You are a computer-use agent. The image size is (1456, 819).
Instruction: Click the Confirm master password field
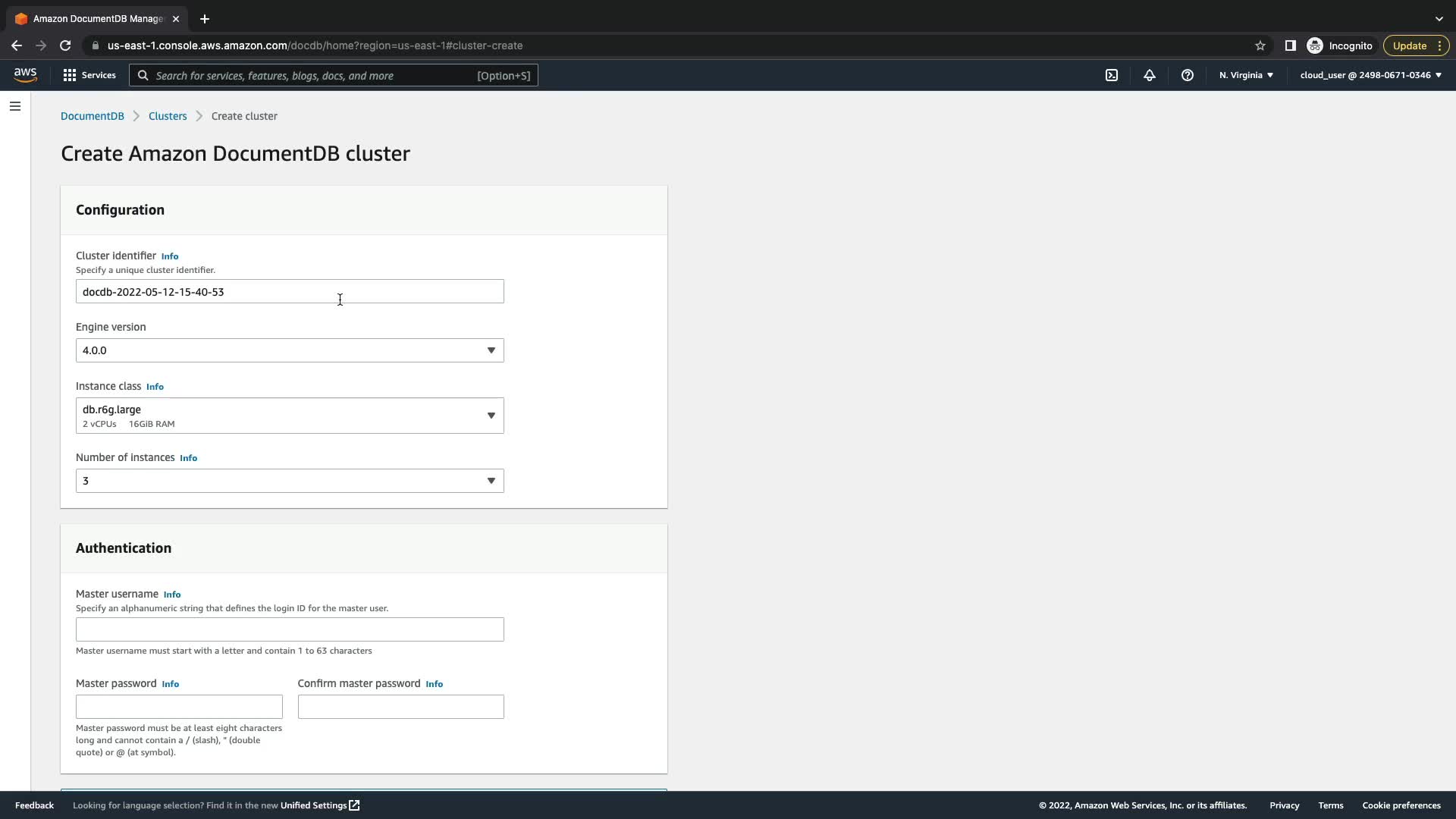[400, 707]
